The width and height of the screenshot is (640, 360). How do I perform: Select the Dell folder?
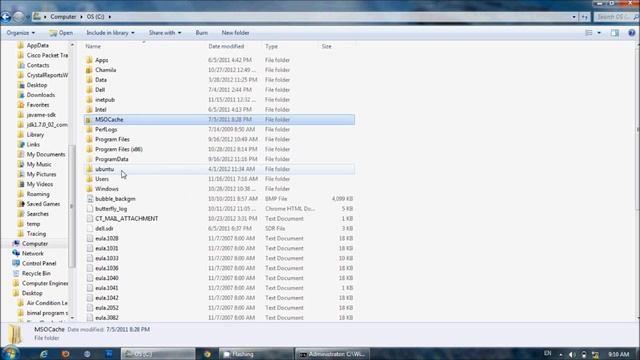(100, 90)
